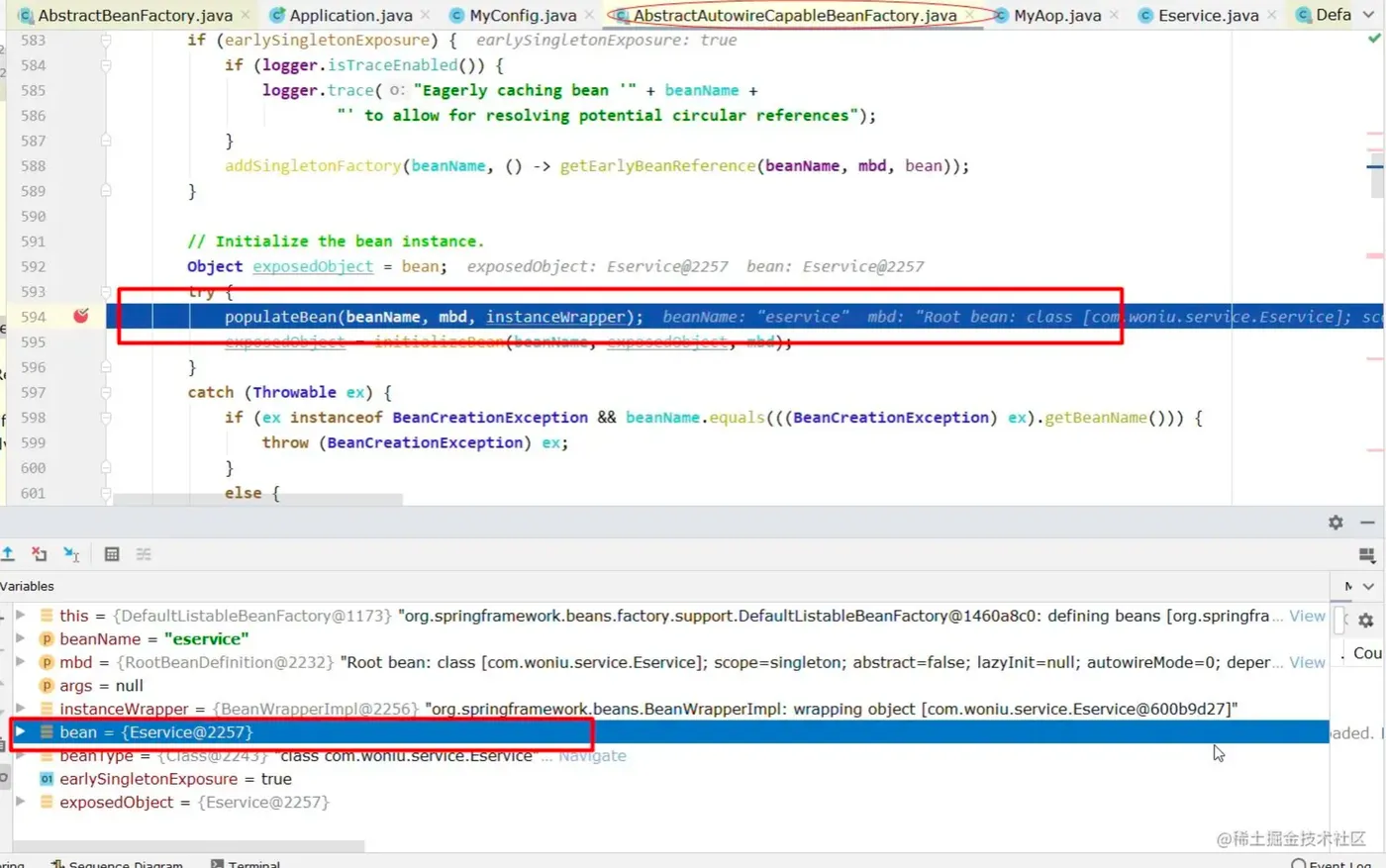
Task: Toggle the breakpoint on line 594
Action: coord(81,316)
